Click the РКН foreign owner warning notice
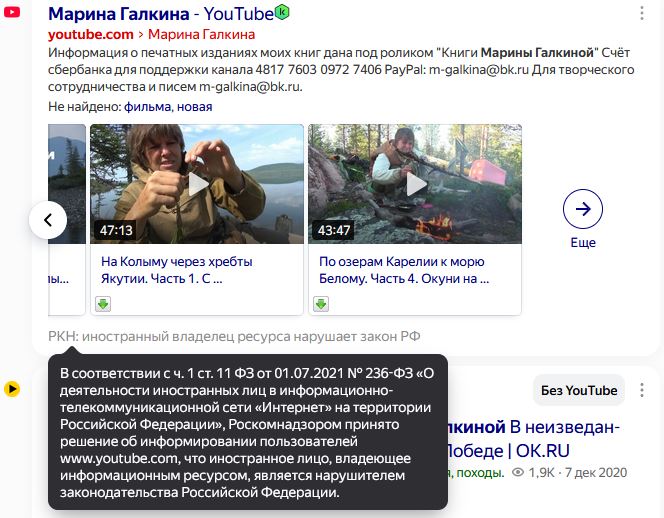This screenshot has width=664, height=518. [x=234, y=336]
